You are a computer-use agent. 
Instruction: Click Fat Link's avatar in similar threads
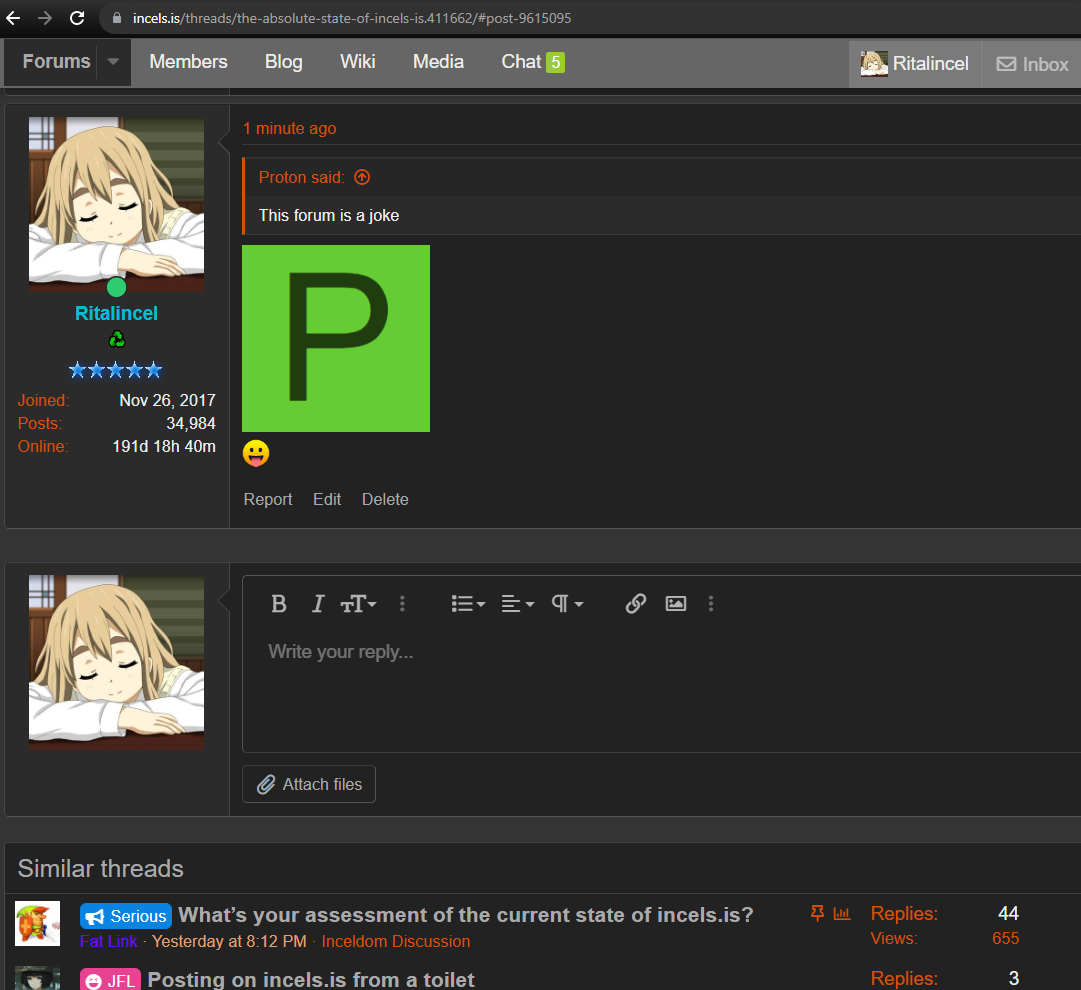pos(37,924)
